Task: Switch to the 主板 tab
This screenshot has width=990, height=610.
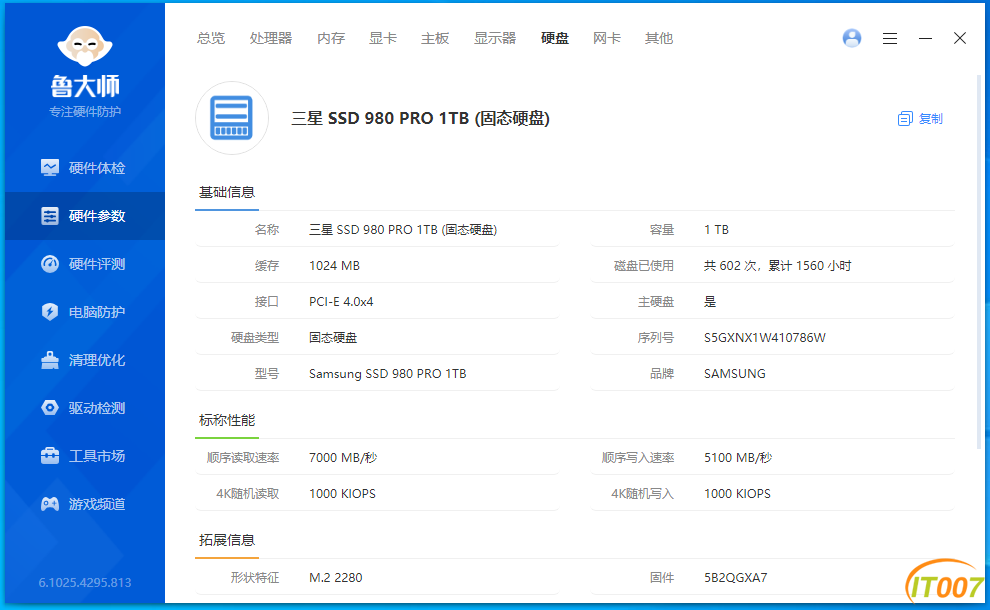Action: [x=435, y=39]
